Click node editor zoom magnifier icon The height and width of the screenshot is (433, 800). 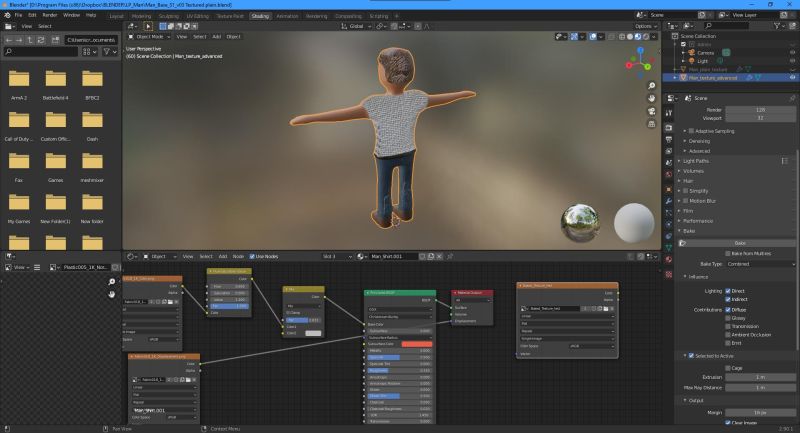(112, 282)
